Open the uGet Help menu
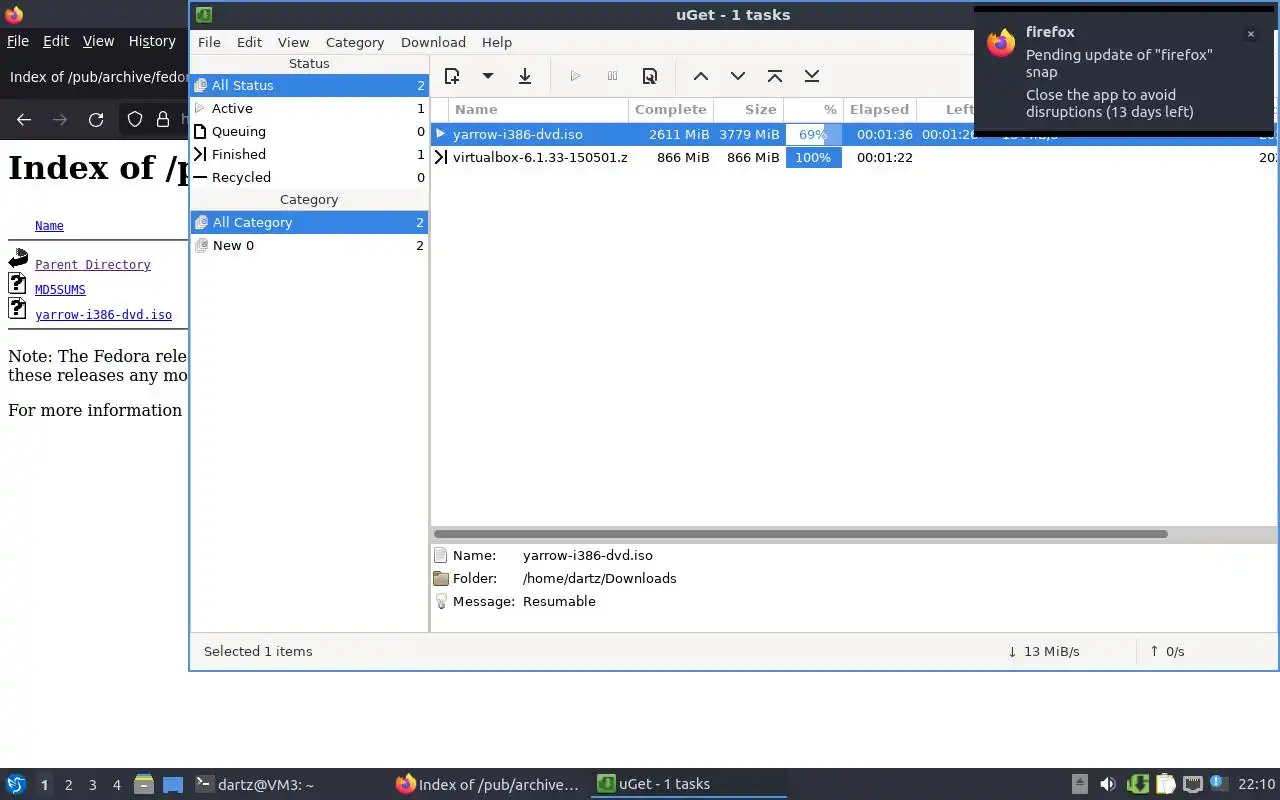 [x=497, y=42]
